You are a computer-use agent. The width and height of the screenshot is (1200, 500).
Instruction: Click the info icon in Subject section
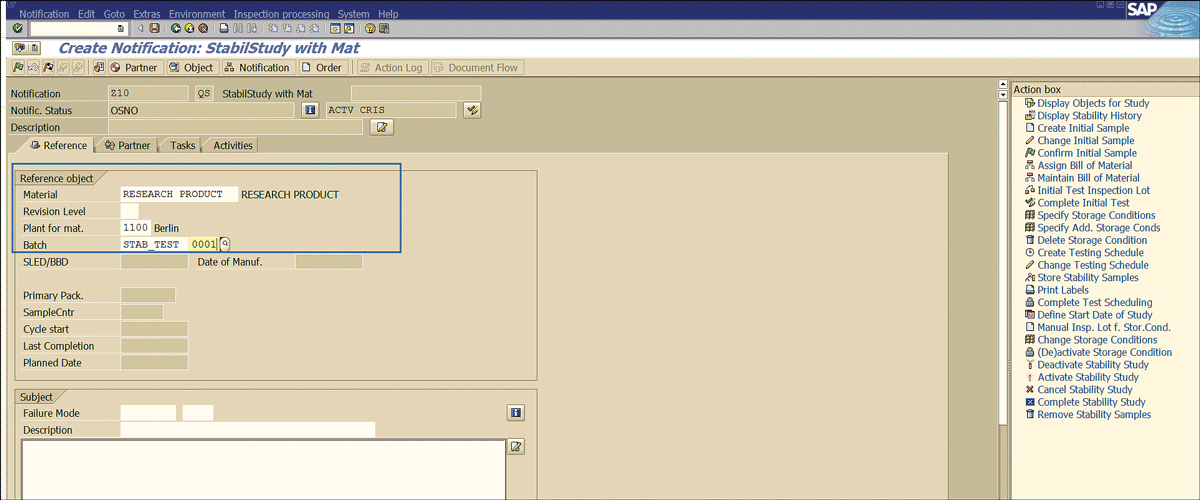515,413
